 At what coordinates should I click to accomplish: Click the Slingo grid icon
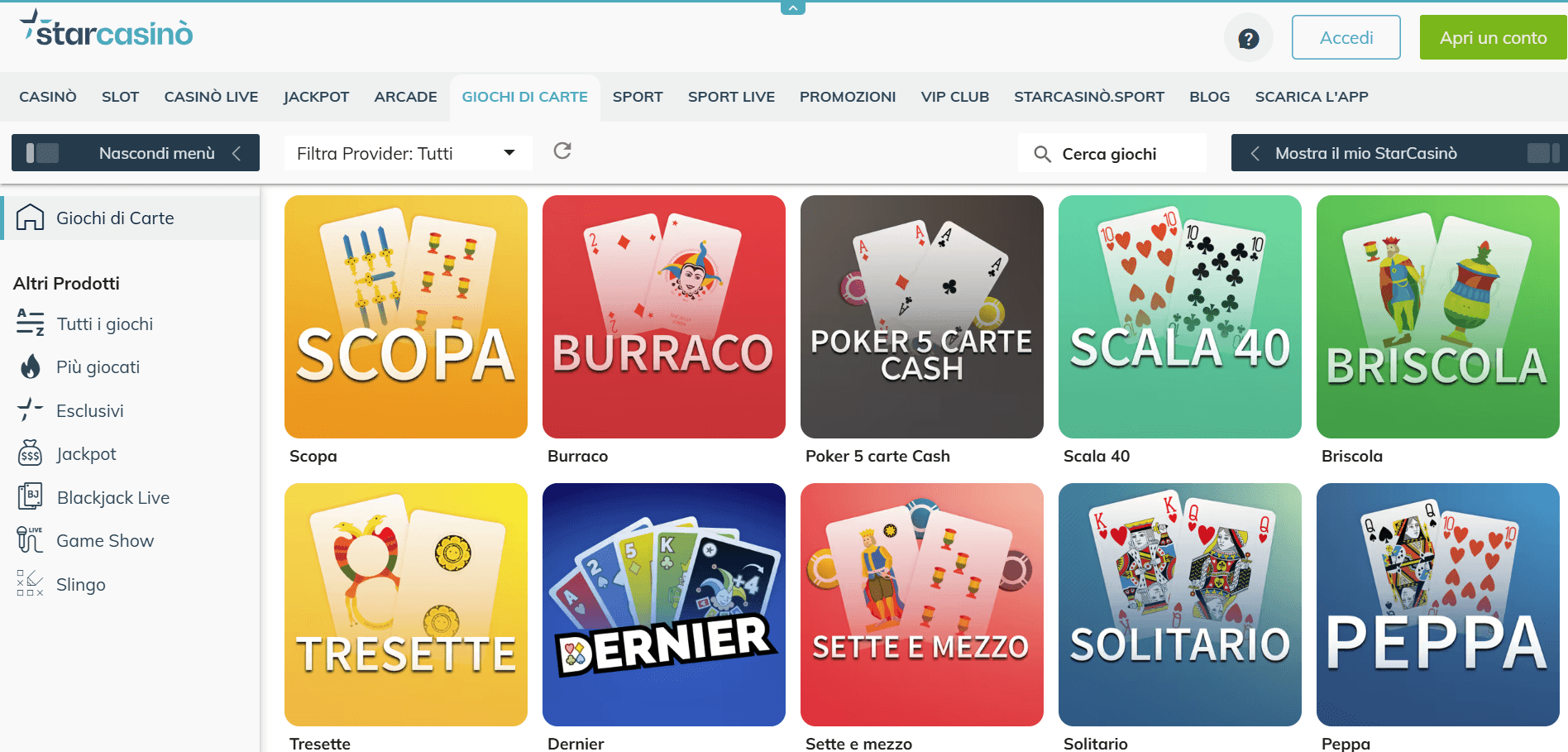31,583
